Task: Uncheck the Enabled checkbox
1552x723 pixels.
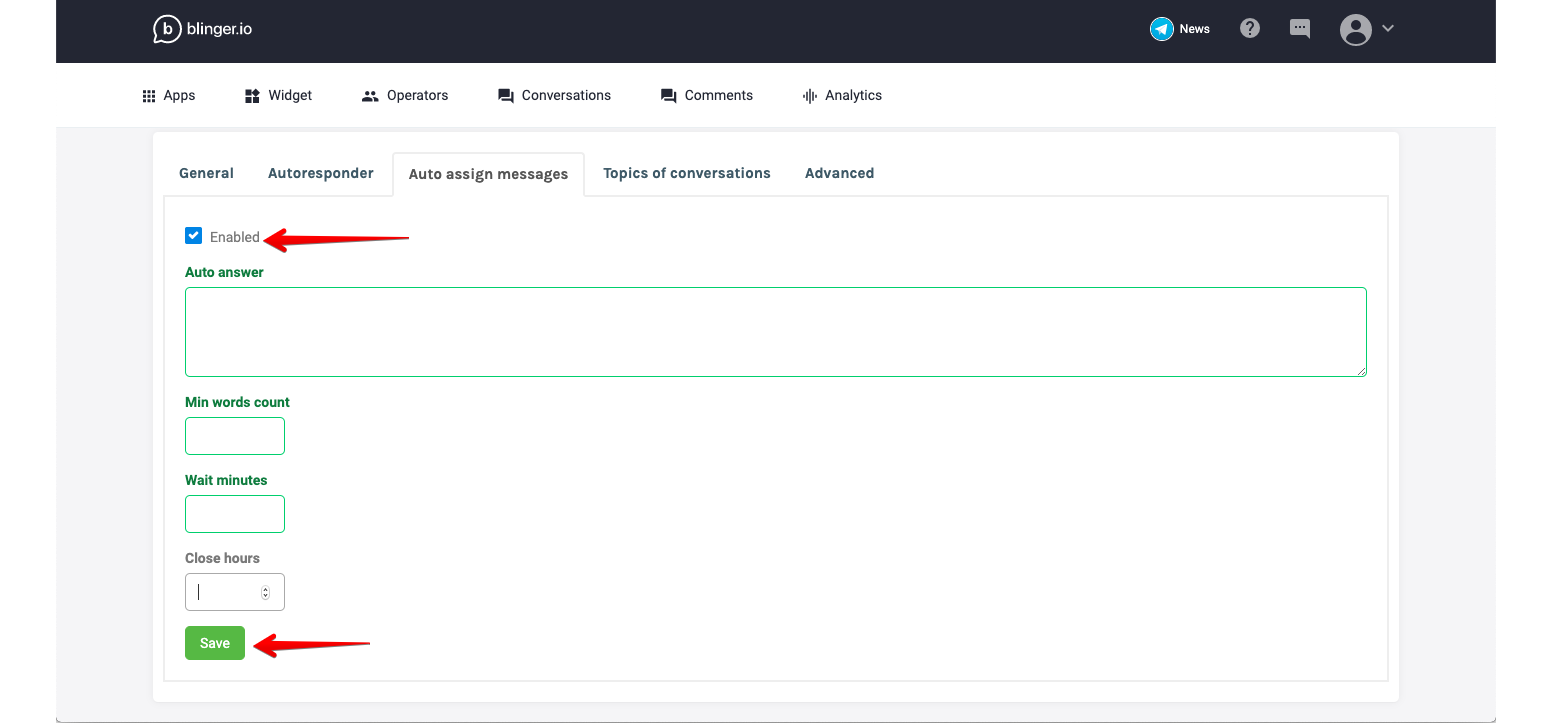Action: tap(194, 236)
